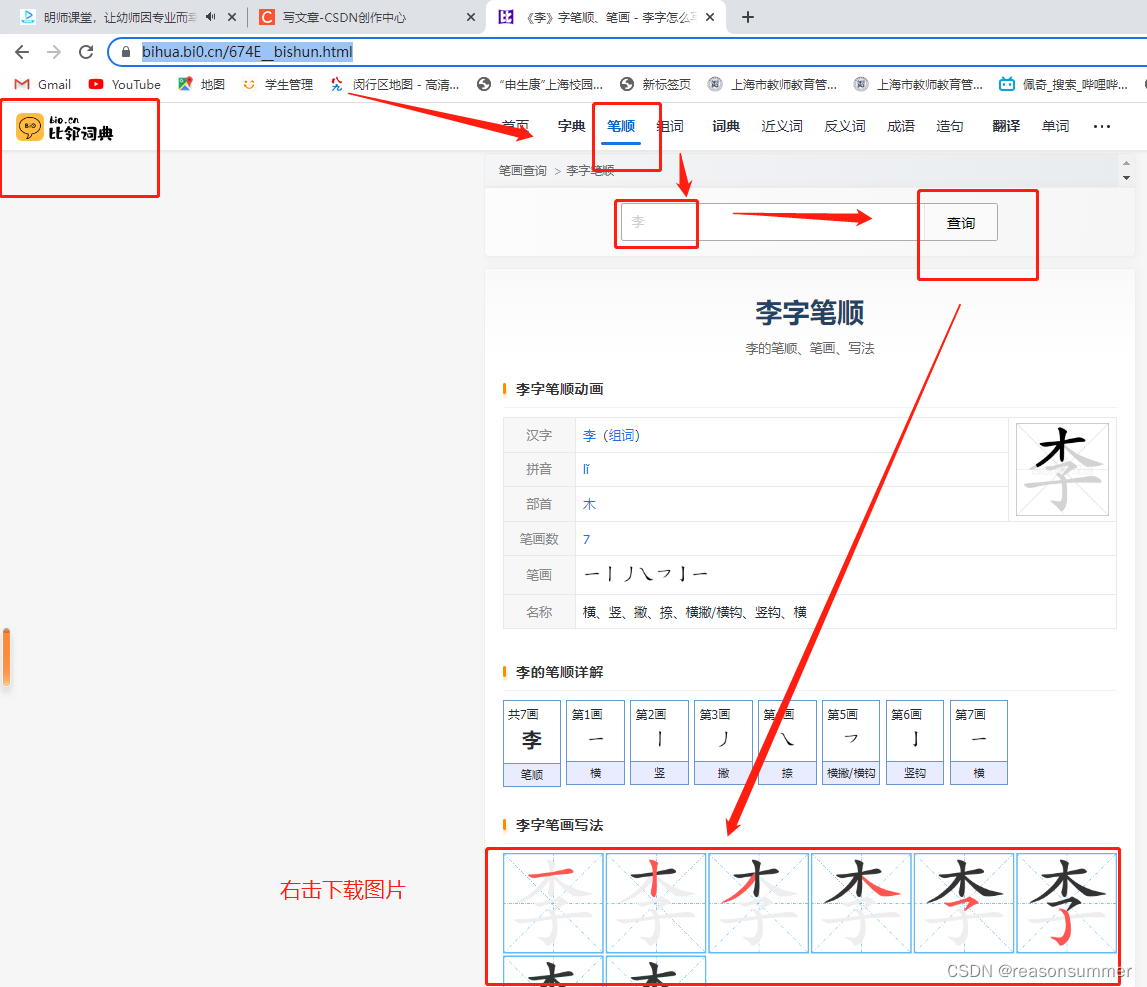Image resolution: width=1147 pixels, height=987 pixels.
Task: Click the 比邻词典 site logo
Action: pyautogui.click(x=65, y=127)
